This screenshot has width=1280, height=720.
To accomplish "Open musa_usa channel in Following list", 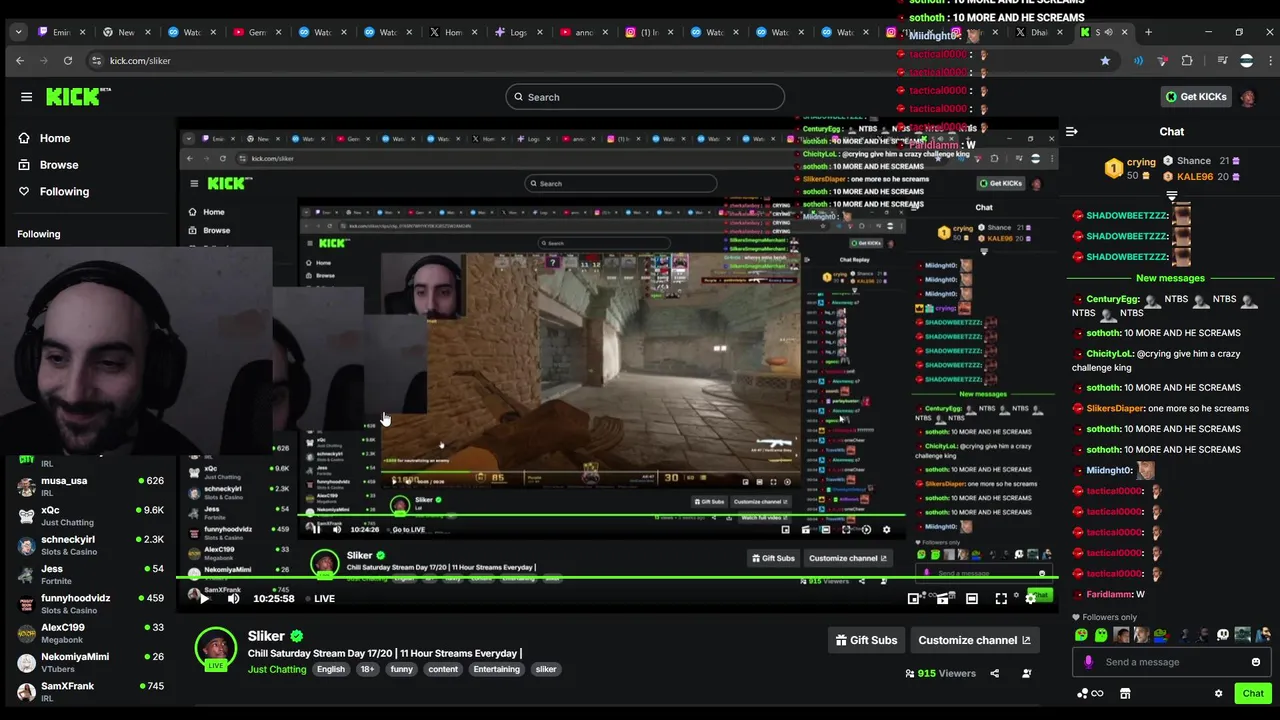I will pyautogui.click(x=90, y=487).
